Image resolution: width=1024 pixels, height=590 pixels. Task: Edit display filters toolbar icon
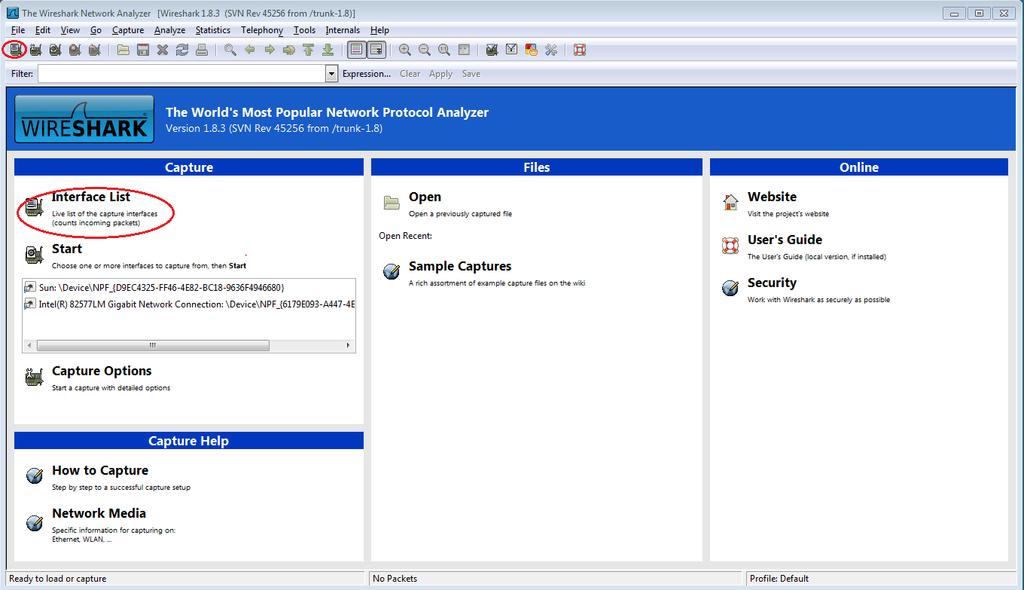511,50
